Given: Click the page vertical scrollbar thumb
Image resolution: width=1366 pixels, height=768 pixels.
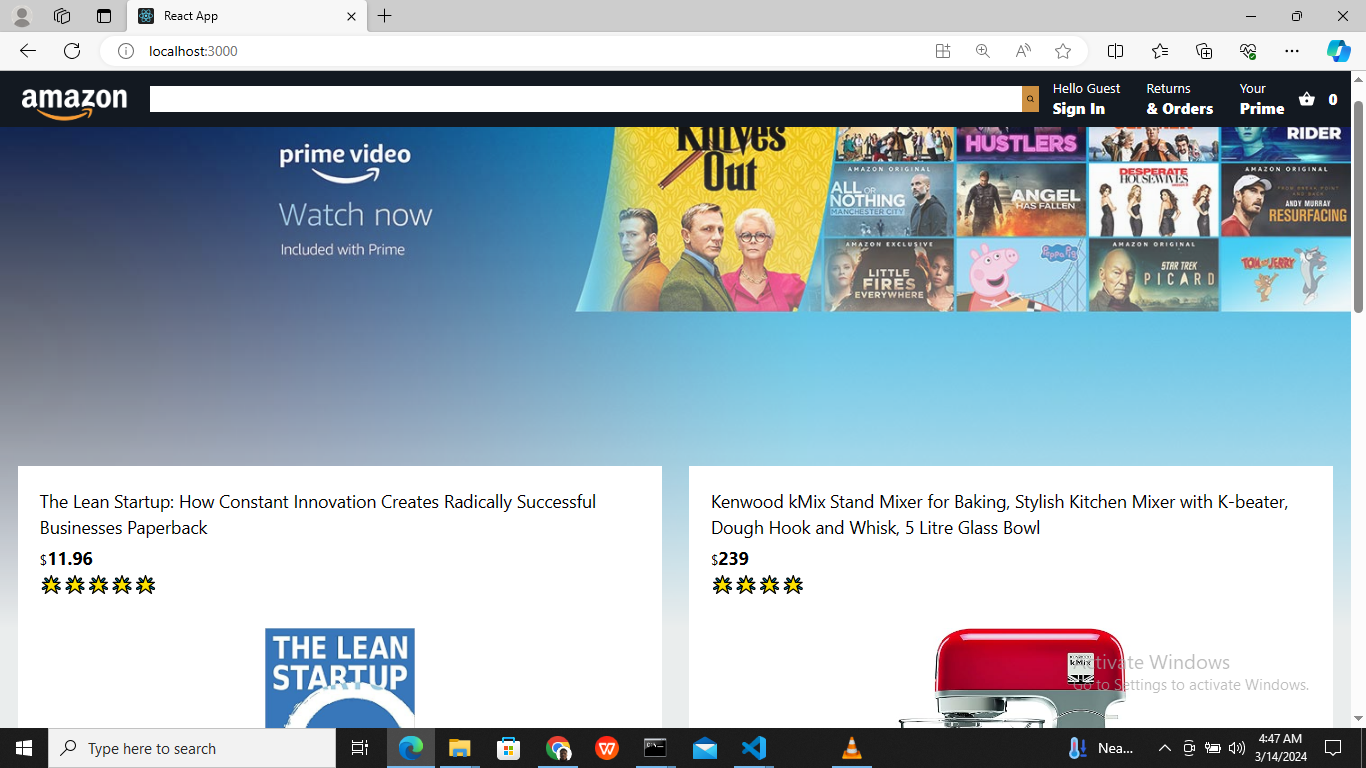Looking at the screenshot, I should point(1359,206).
